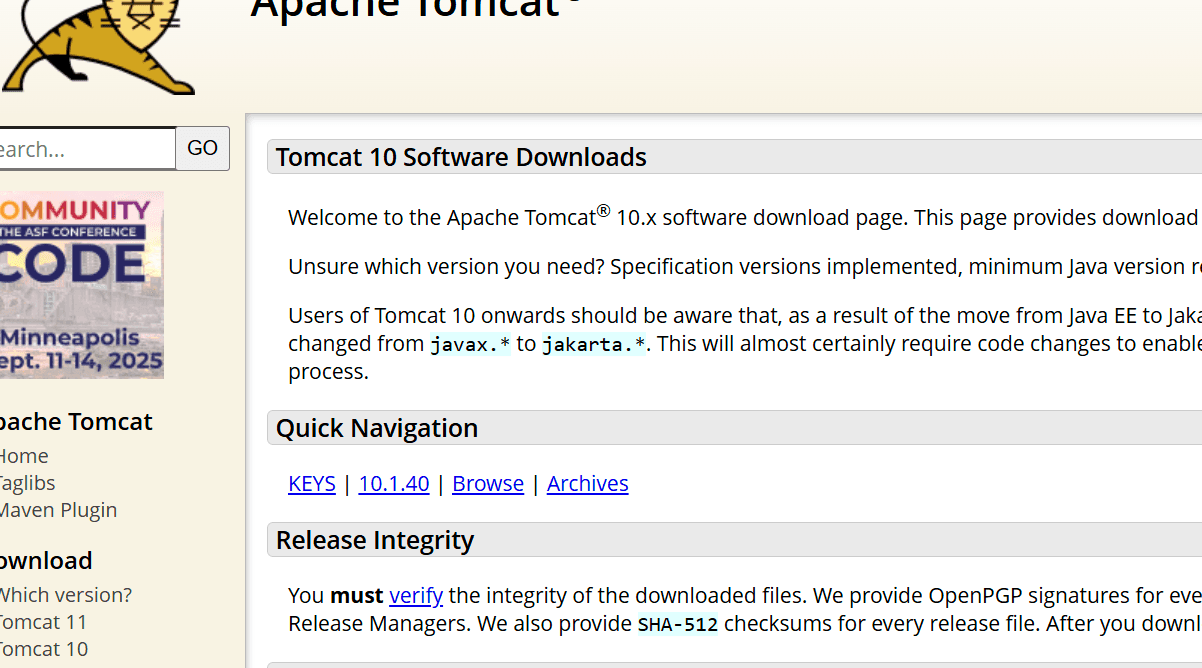The width and height of the screenshot is (1202, 668).
Task: Click the Apache Tomcat sidebar heading
Action: 76,421
